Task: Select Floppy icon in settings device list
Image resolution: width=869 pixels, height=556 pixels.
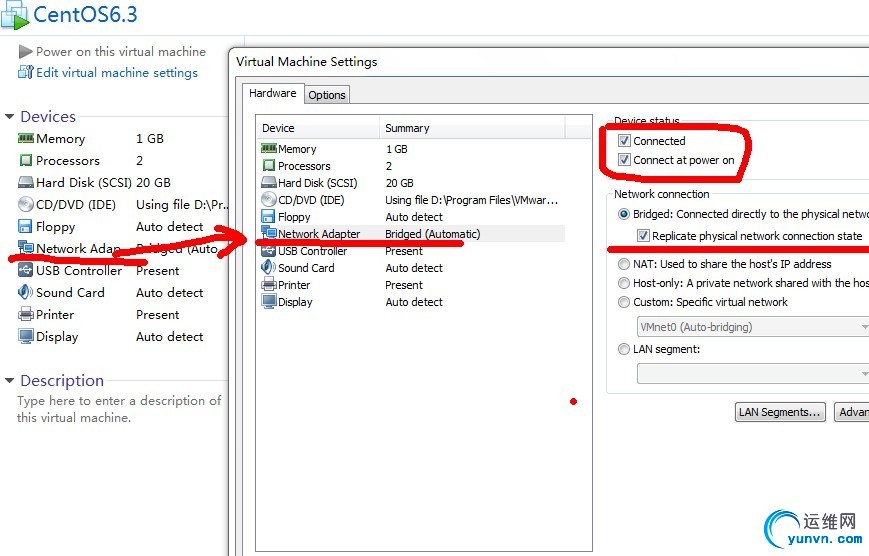Action: [x=268, y=216]
